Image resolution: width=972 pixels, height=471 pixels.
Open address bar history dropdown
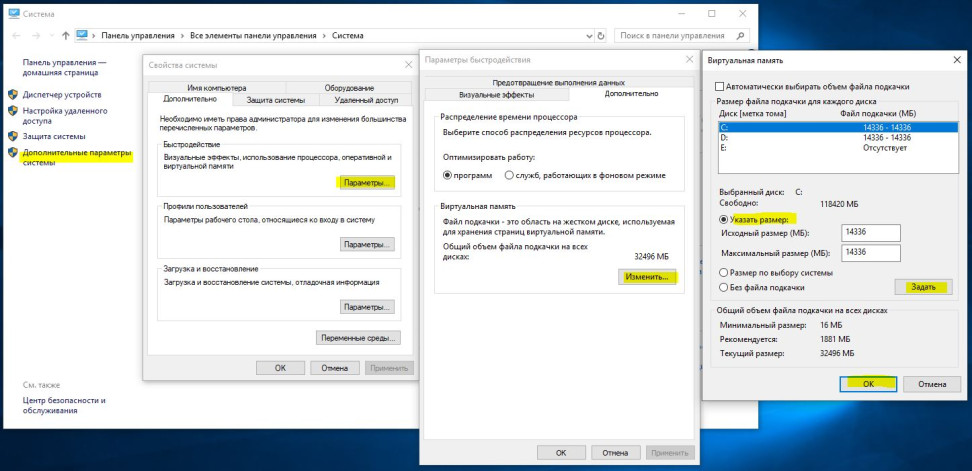[588, 36]
